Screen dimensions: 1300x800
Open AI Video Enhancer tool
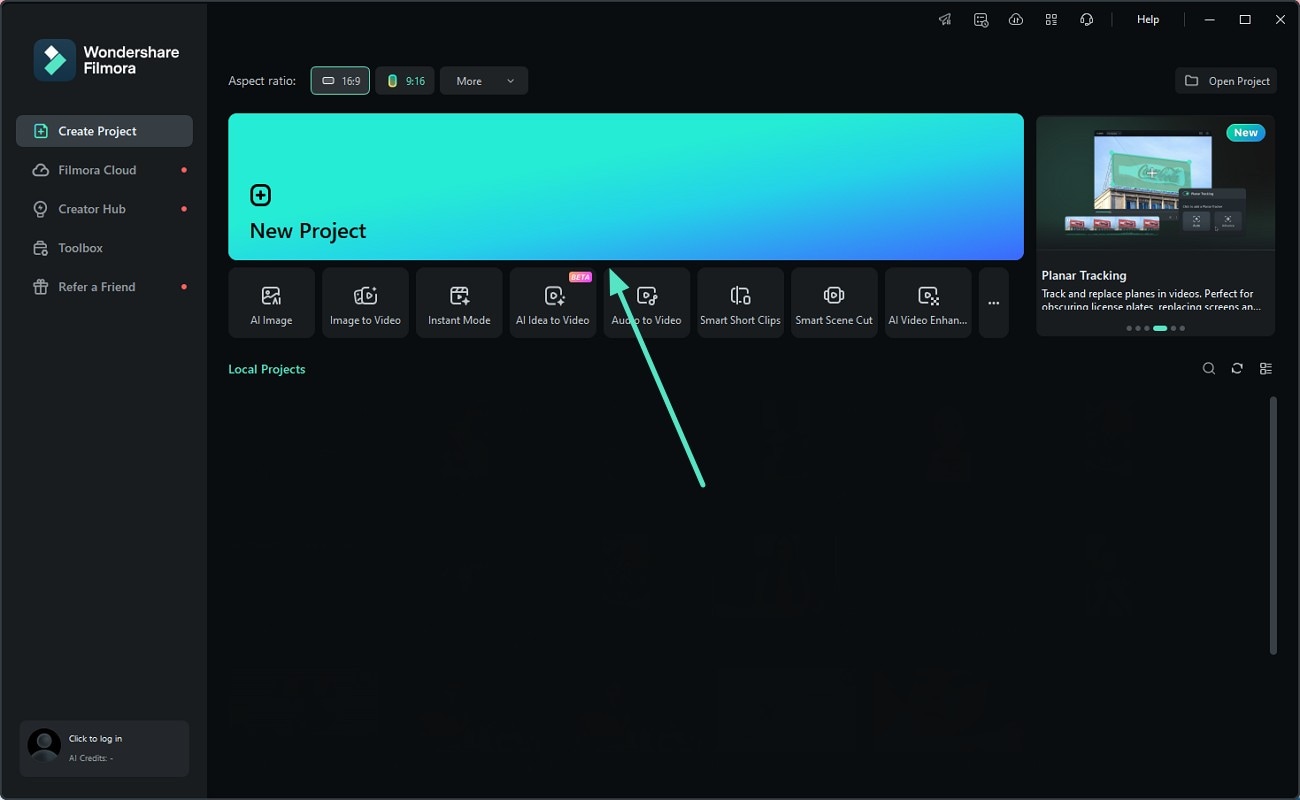coord(928,302)
